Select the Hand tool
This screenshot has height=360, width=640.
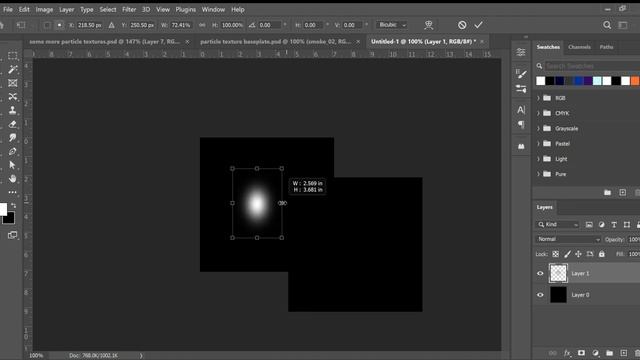tap(13, 178)
